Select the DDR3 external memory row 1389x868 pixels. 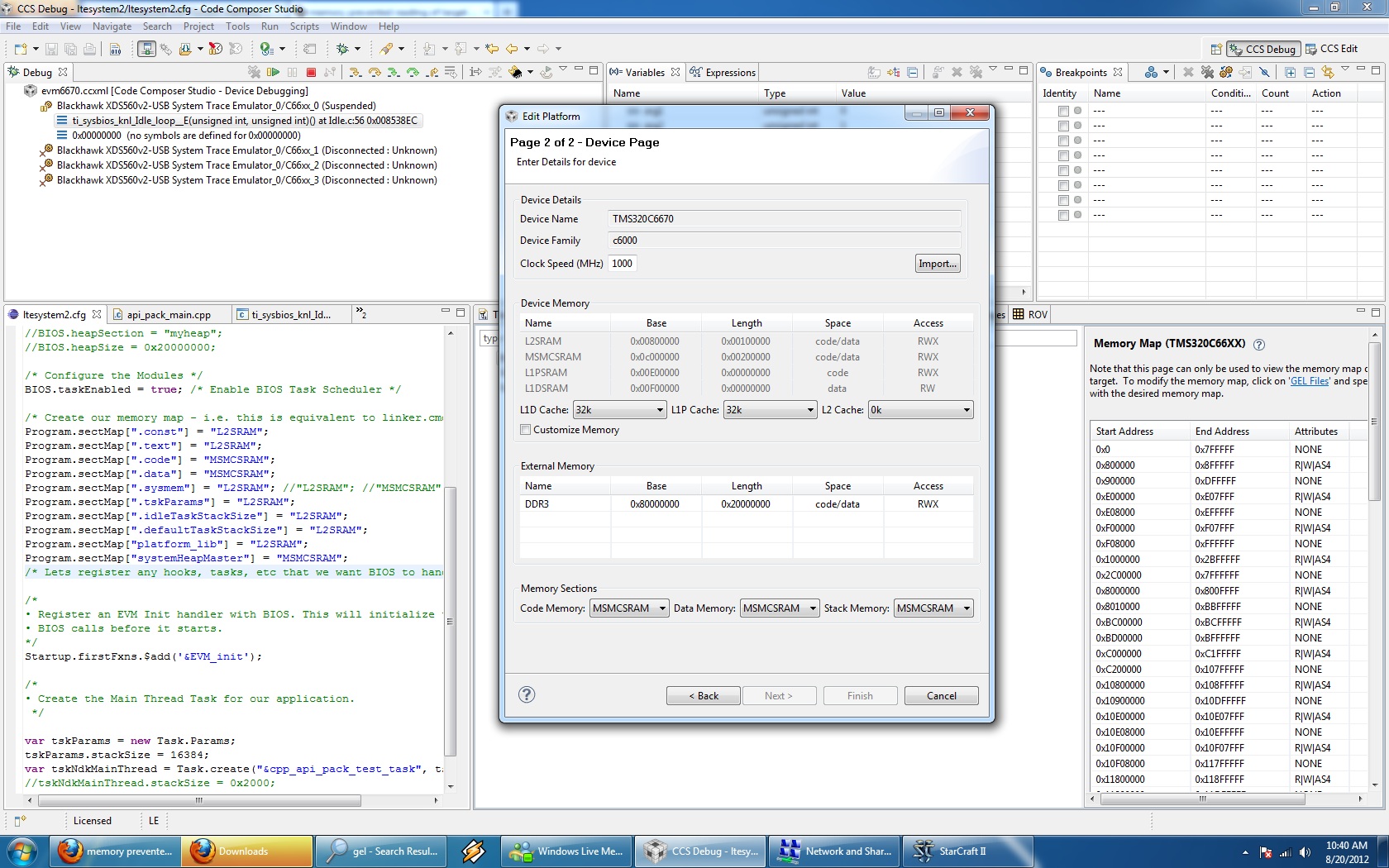[747, 504]
